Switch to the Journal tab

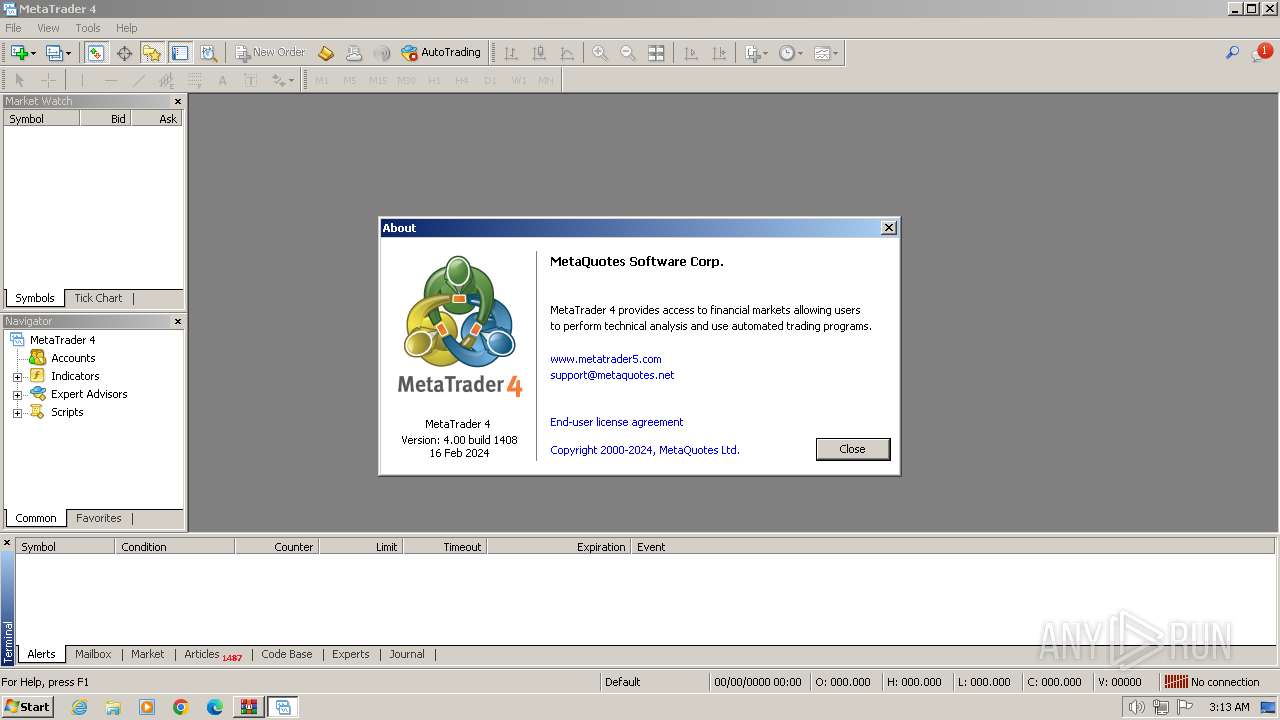[x=407, y=654]
